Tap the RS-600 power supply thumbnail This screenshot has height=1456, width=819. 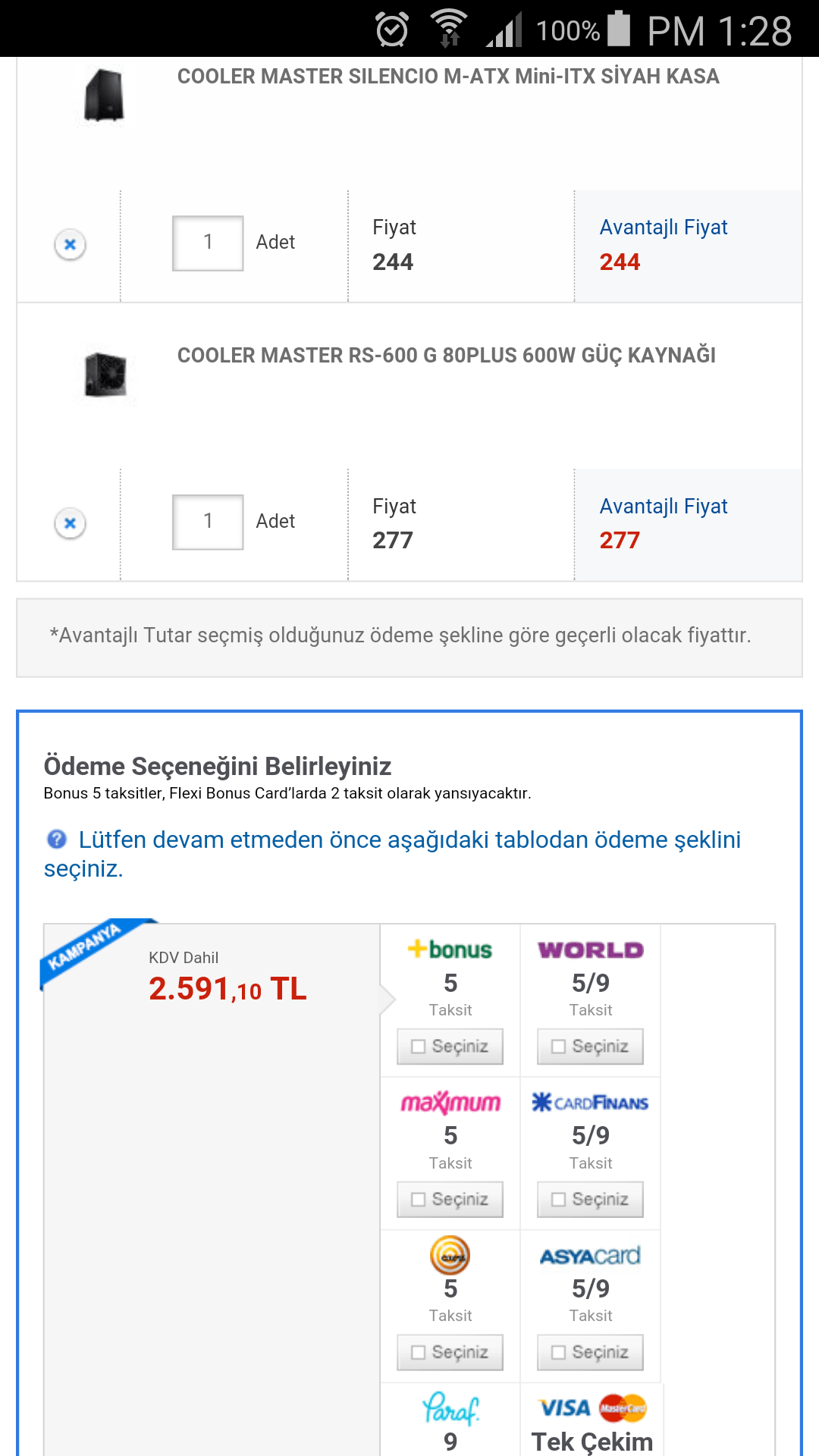click(x=105, y=375)
